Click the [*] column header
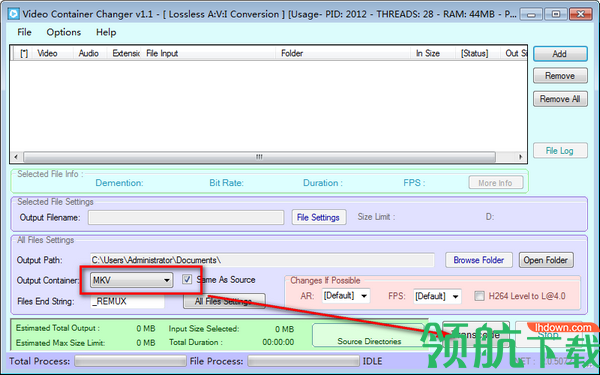This screenshot has height=375, width=600. [24, 53]
